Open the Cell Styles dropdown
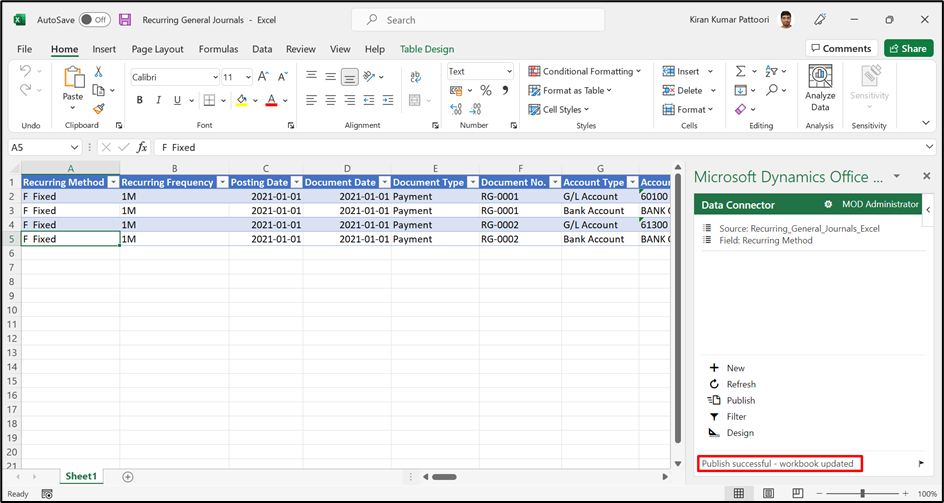Image resolution: width=944 pixels, height=503 pixels. (x=558, y=110)
